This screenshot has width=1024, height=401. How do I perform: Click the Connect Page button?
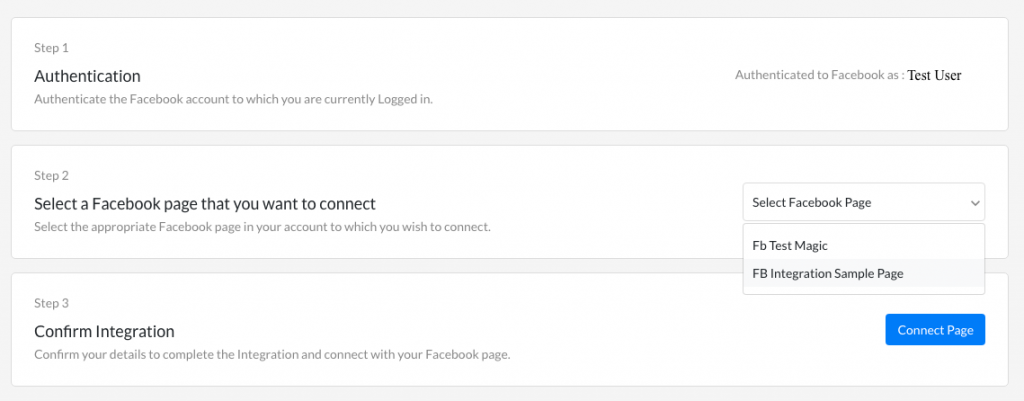point(935,330)
